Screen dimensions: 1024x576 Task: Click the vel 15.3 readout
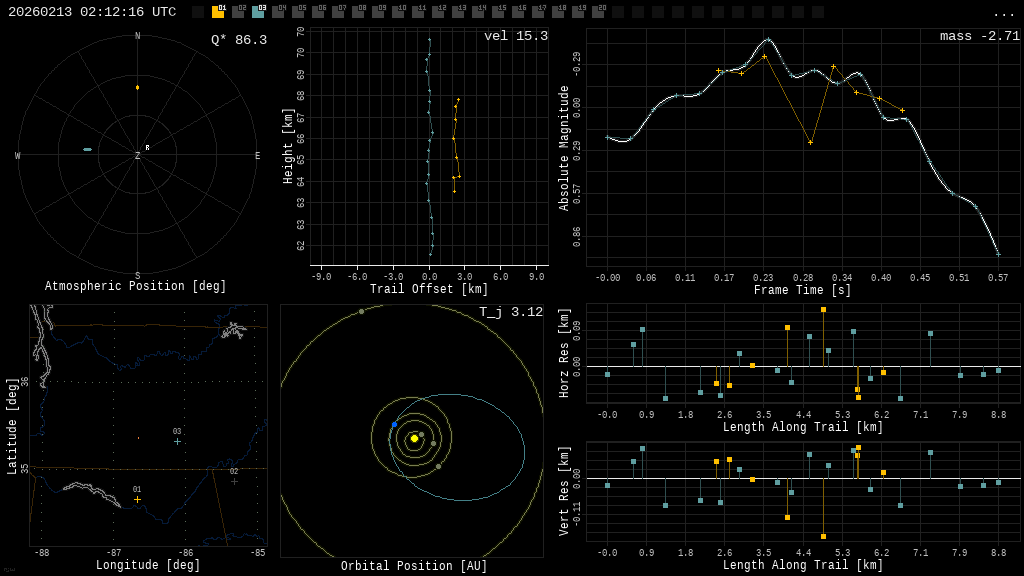click(x=515, y=36)
